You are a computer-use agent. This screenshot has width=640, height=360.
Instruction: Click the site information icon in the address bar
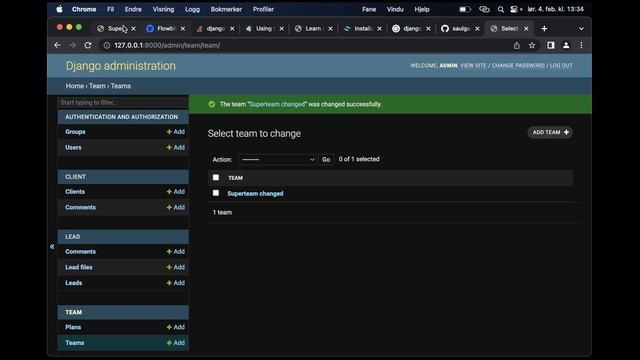point(107,45)
